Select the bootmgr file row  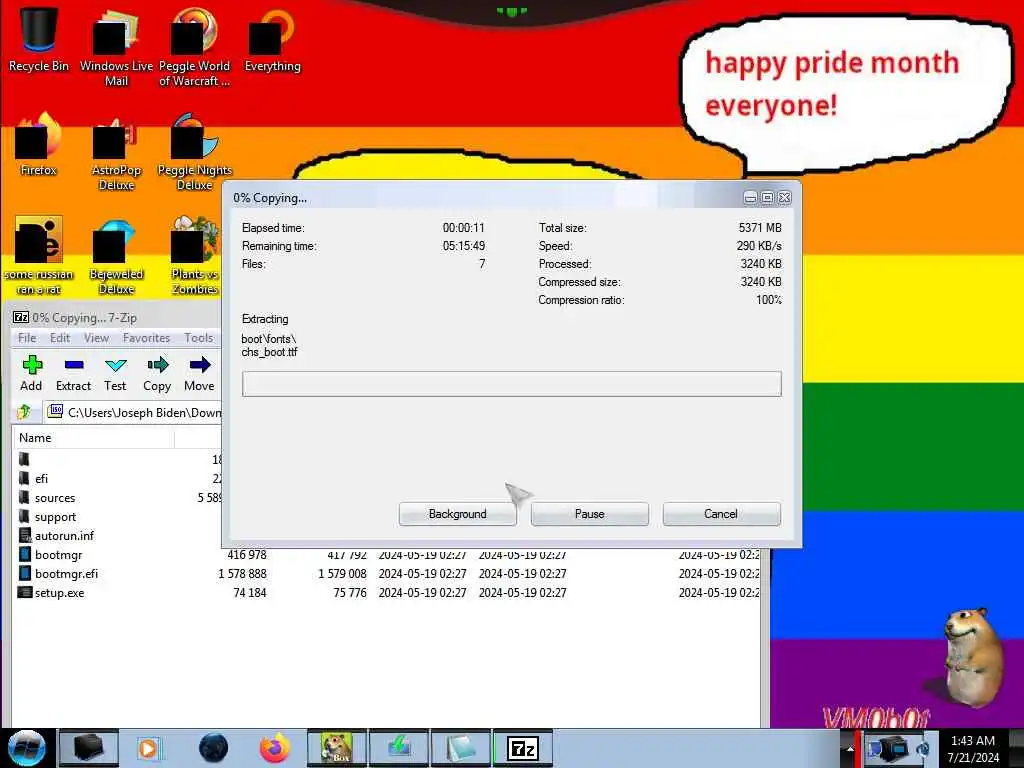coord(387,554)
